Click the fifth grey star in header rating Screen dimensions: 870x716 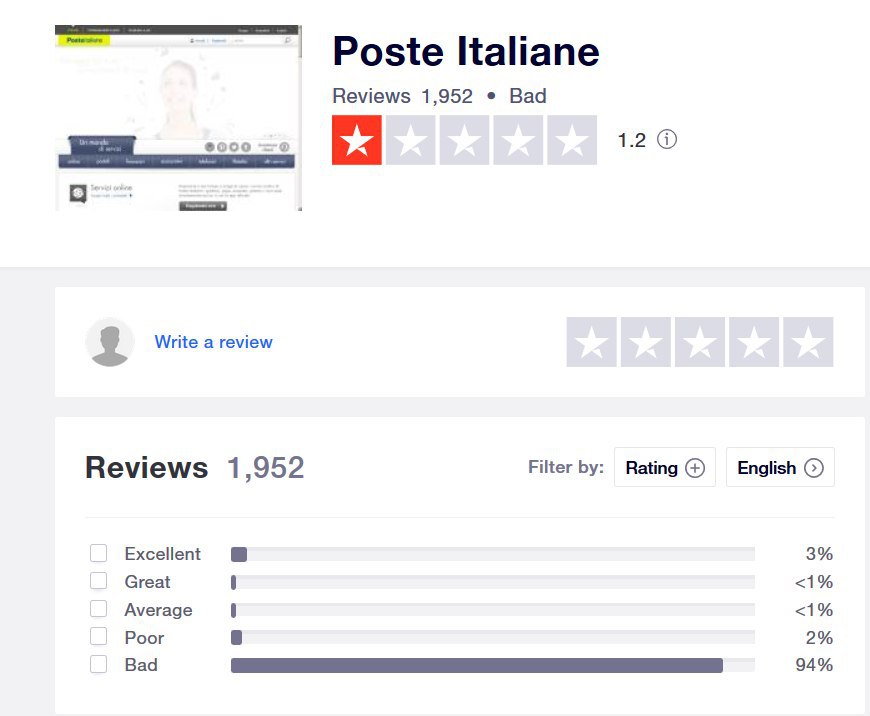(x=572, y=140)
